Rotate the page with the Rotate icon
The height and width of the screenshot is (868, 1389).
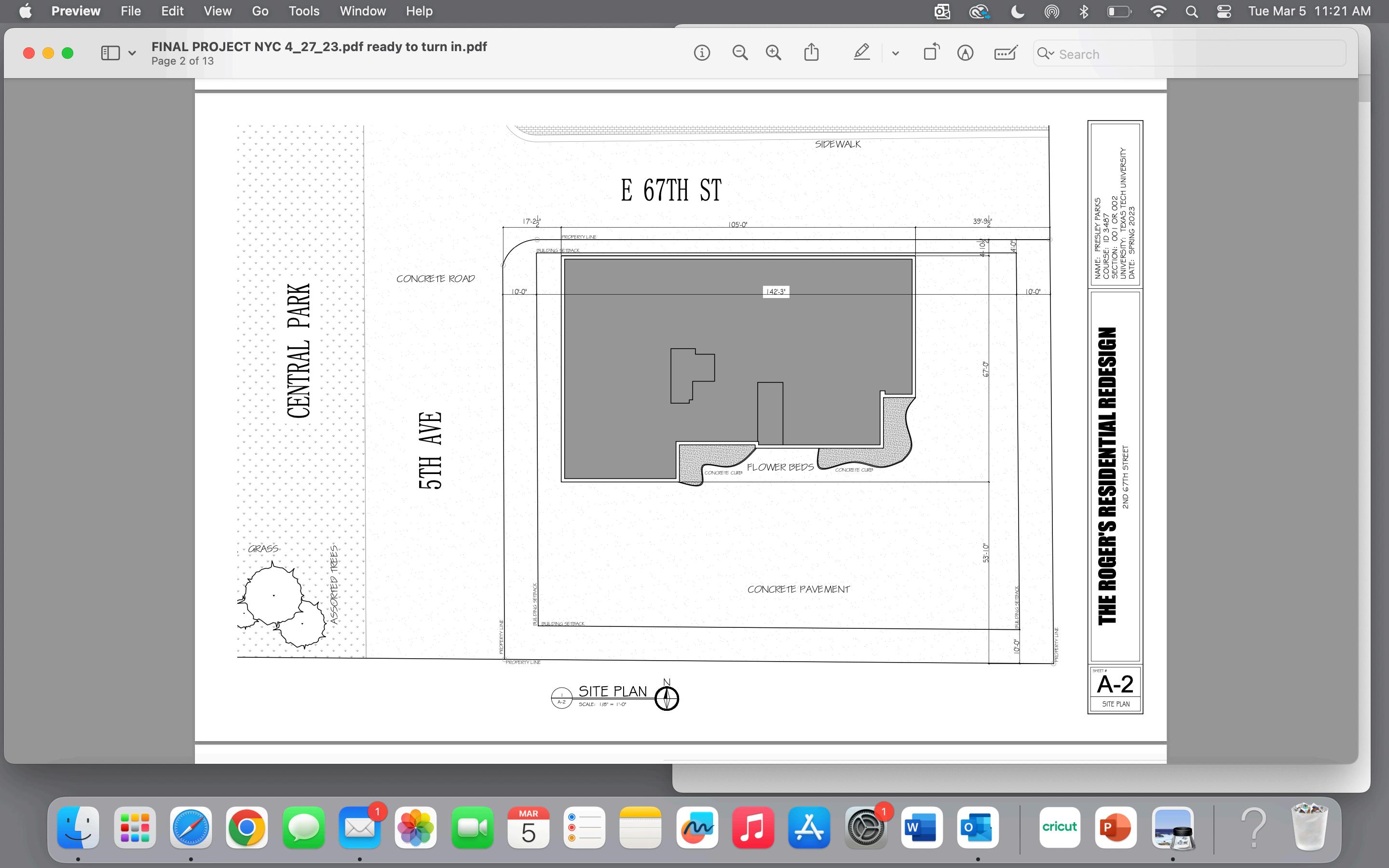[931, 54]
